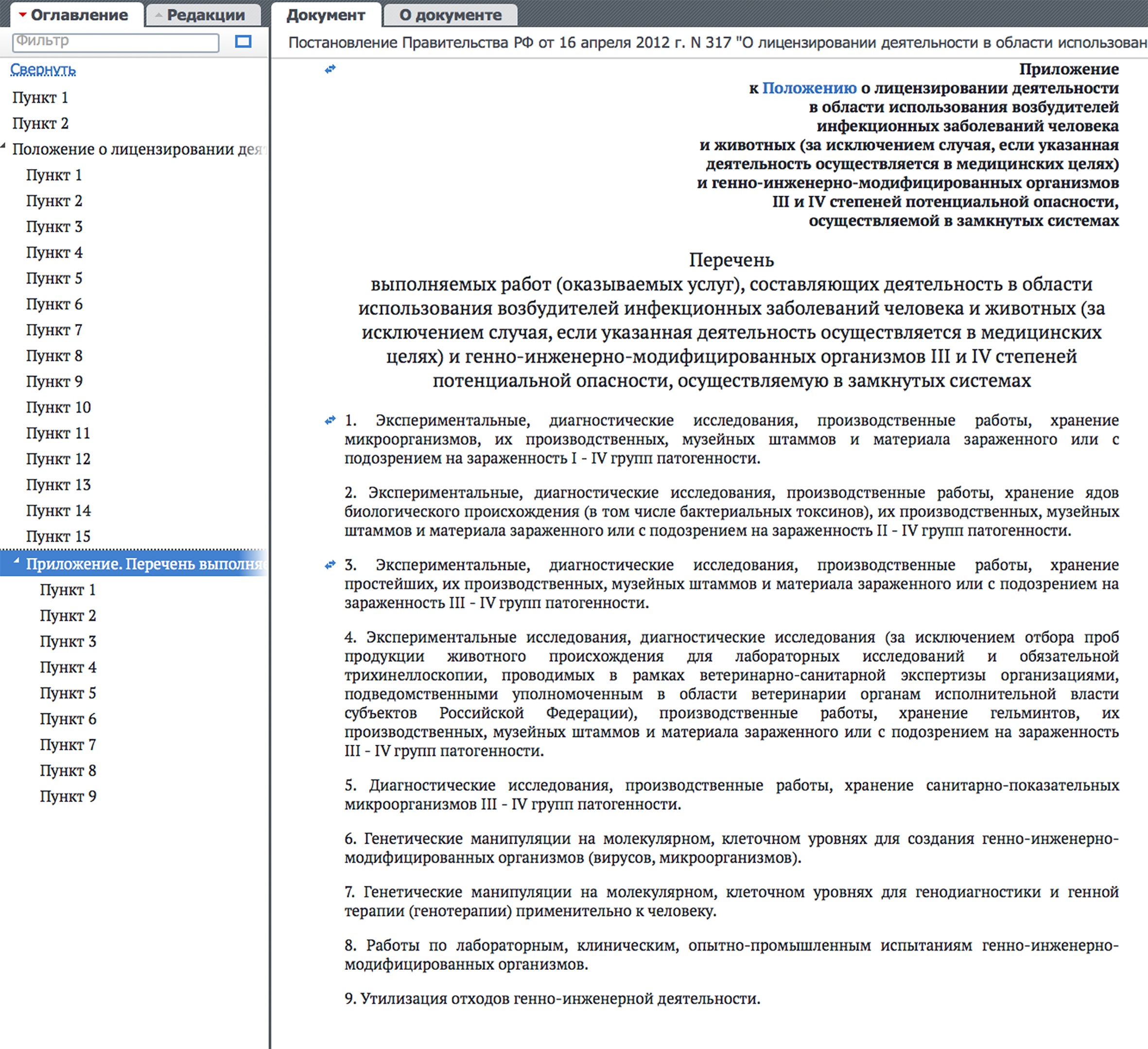Open Пункт 8 under Положение
This screenshot has width=1148, height=1049.
pyautogui.click(x=54, y=356)
